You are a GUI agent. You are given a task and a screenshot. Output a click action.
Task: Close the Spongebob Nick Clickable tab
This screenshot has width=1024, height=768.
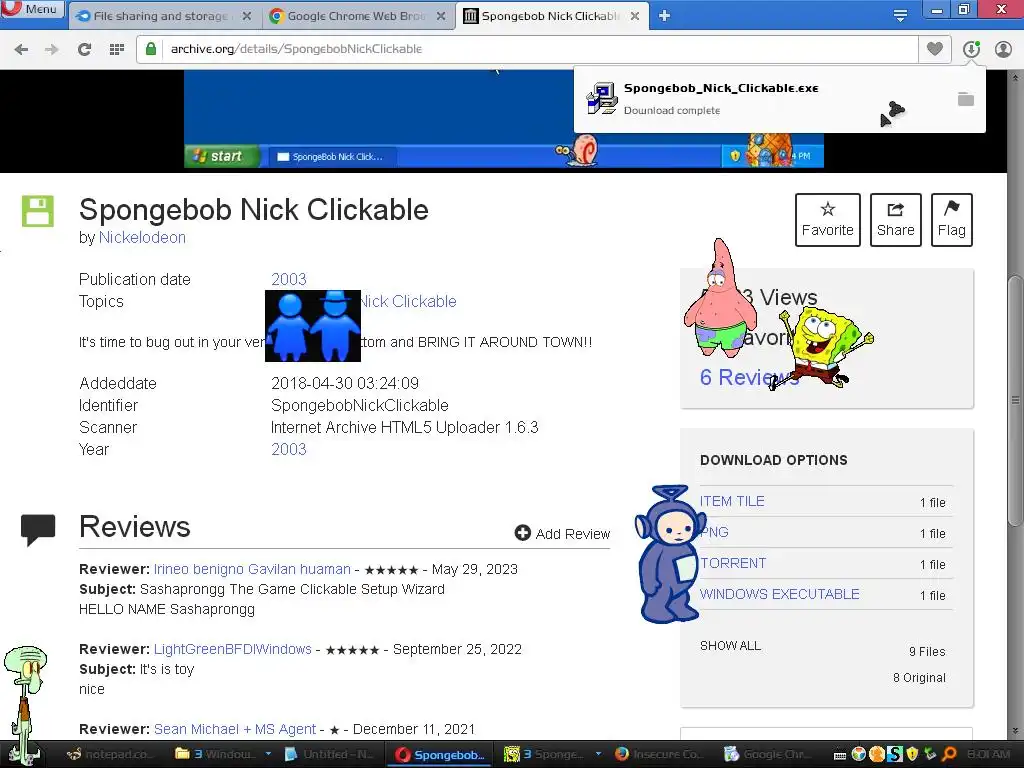(x=635, y=16)
